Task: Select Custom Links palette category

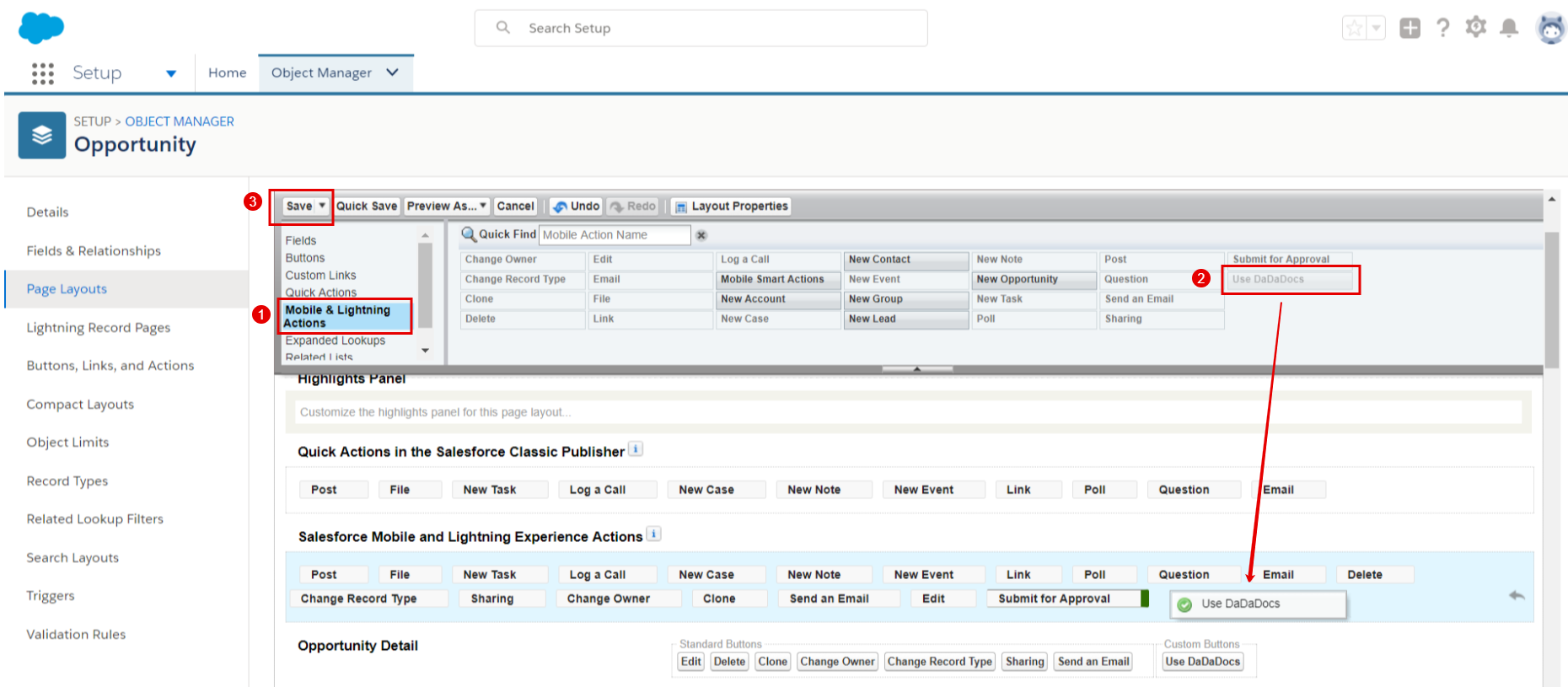Action: tap(320, 276)
